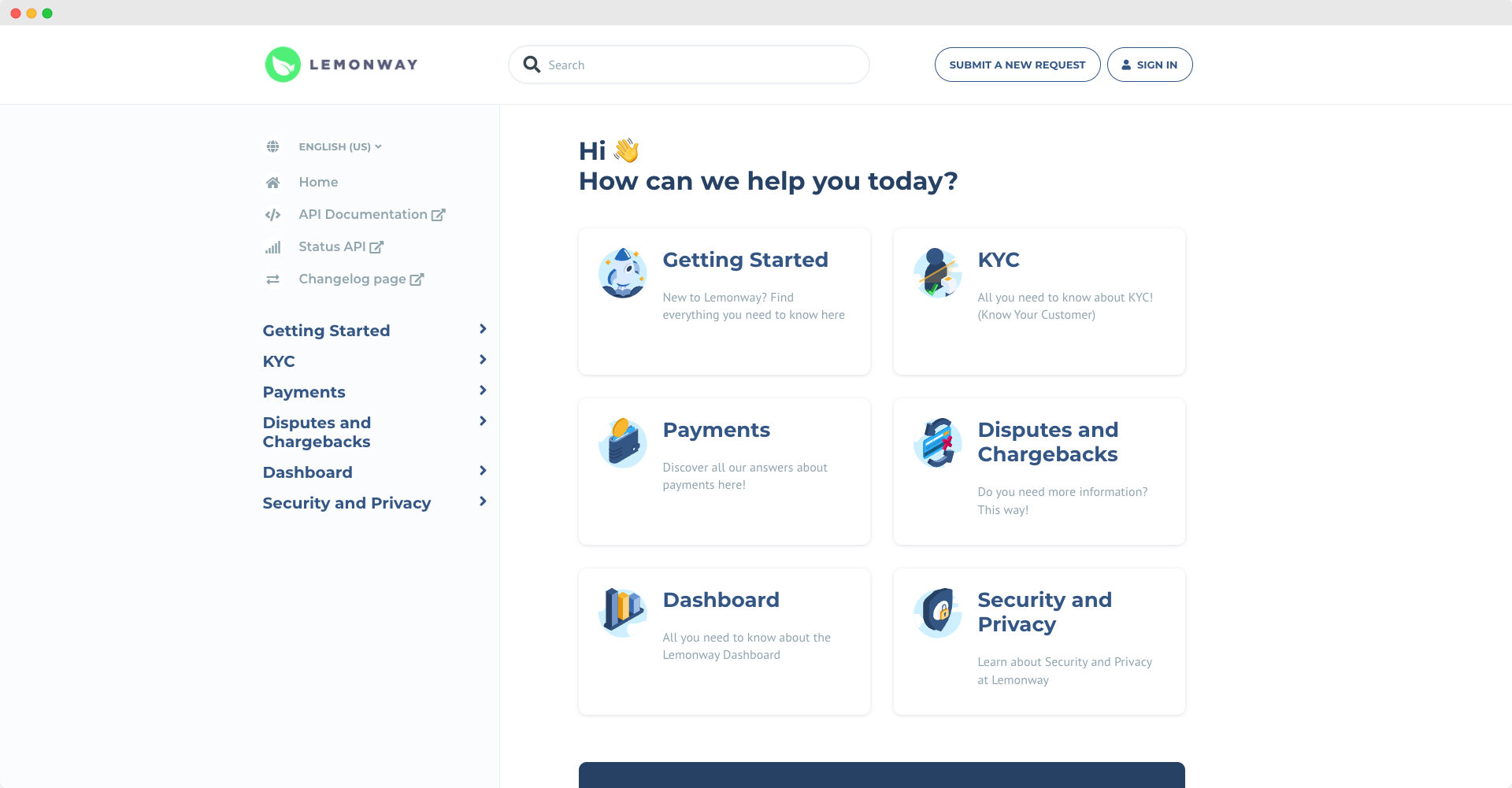Click the Dashboard bar chart illustration
Image resolution: width=1512 pixels, height=788 pixels.
point(623,612)
